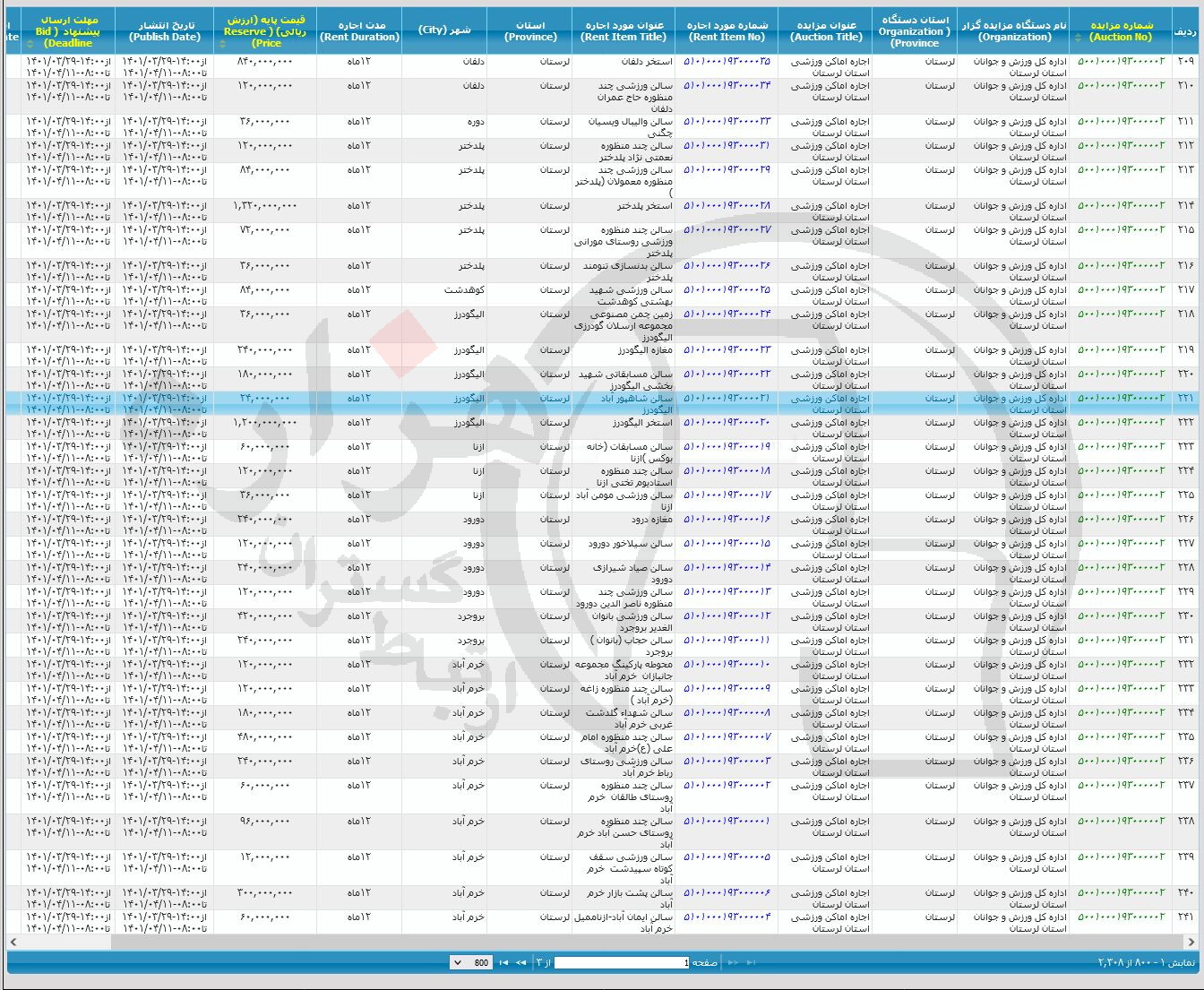
Task: Click title cell زمین چمن مصنوعی مجموعه ارسلان گودرزی
Action: [x=623, y=325]
